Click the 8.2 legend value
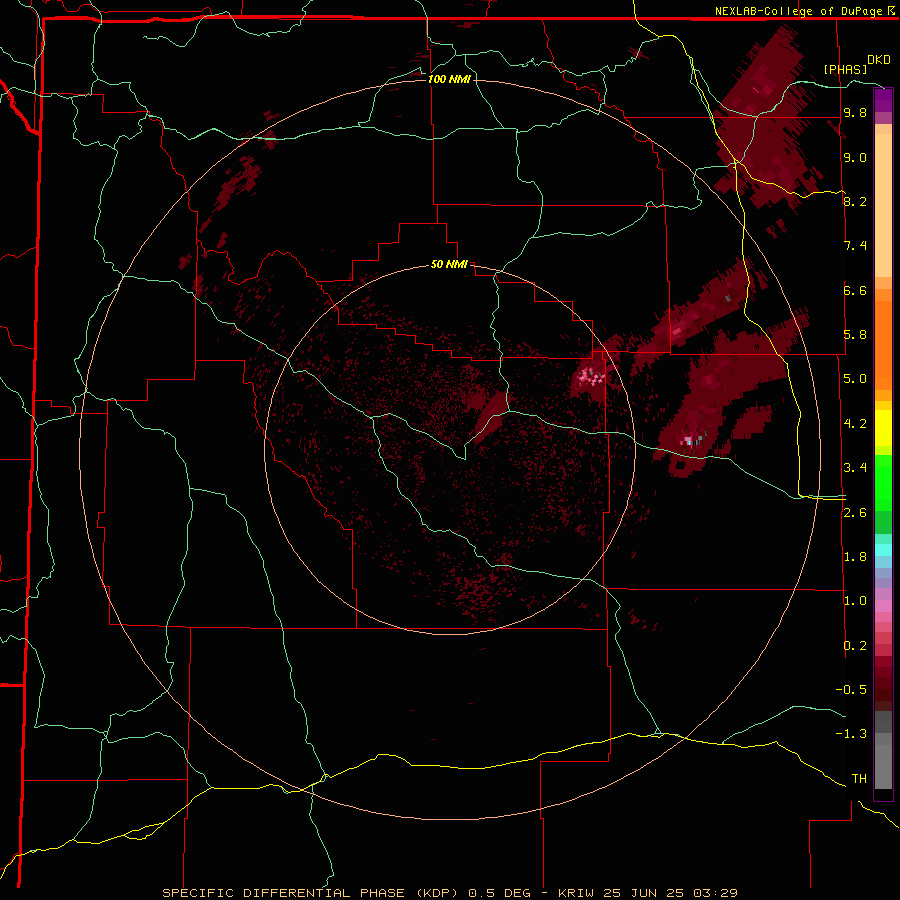The width and height of the screenshot is (900, 900). pos(855,201)
